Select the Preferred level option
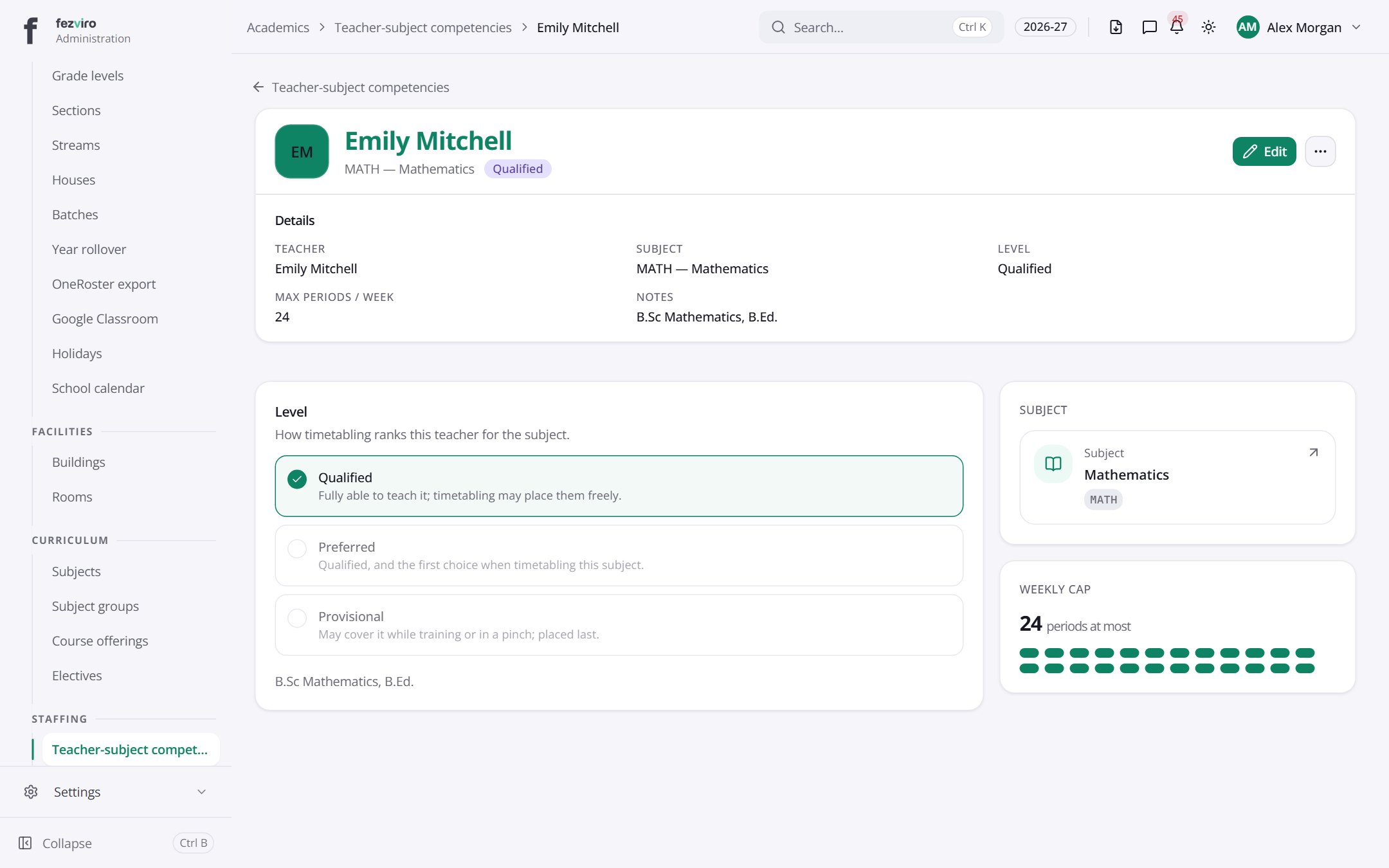 619,556
